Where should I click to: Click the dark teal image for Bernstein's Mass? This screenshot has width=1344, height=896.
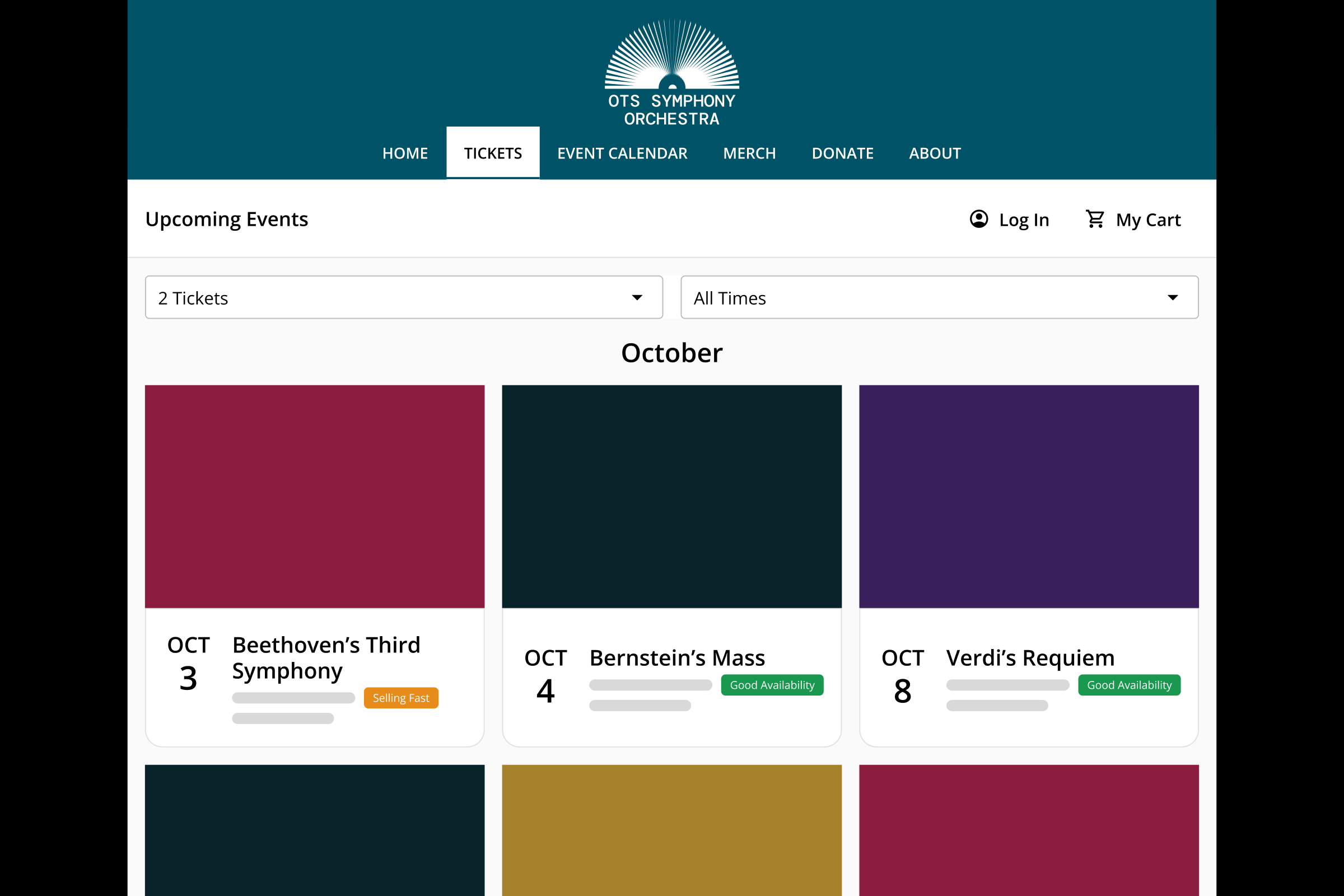tap(672, 497)
